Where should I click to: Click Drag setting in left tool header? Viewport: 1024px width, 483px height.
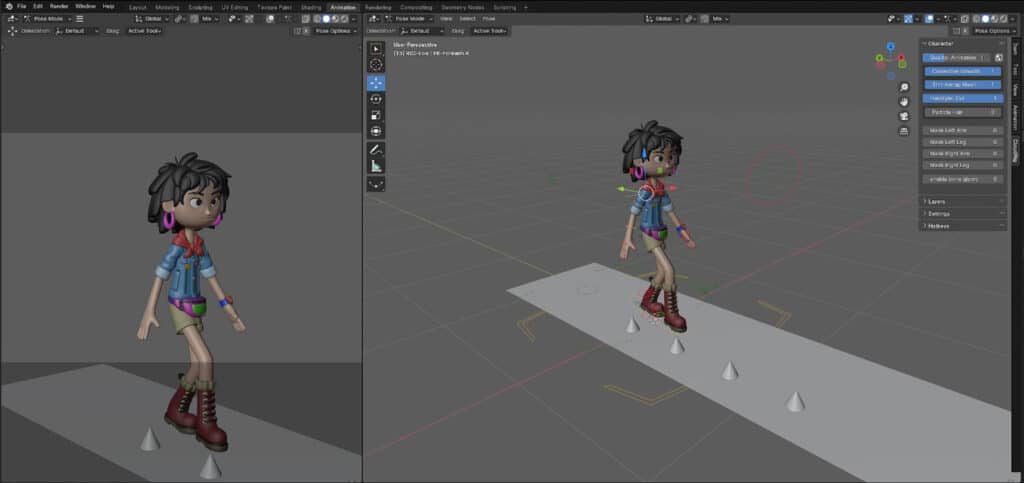pyautogui.click(x=113, y=31)
